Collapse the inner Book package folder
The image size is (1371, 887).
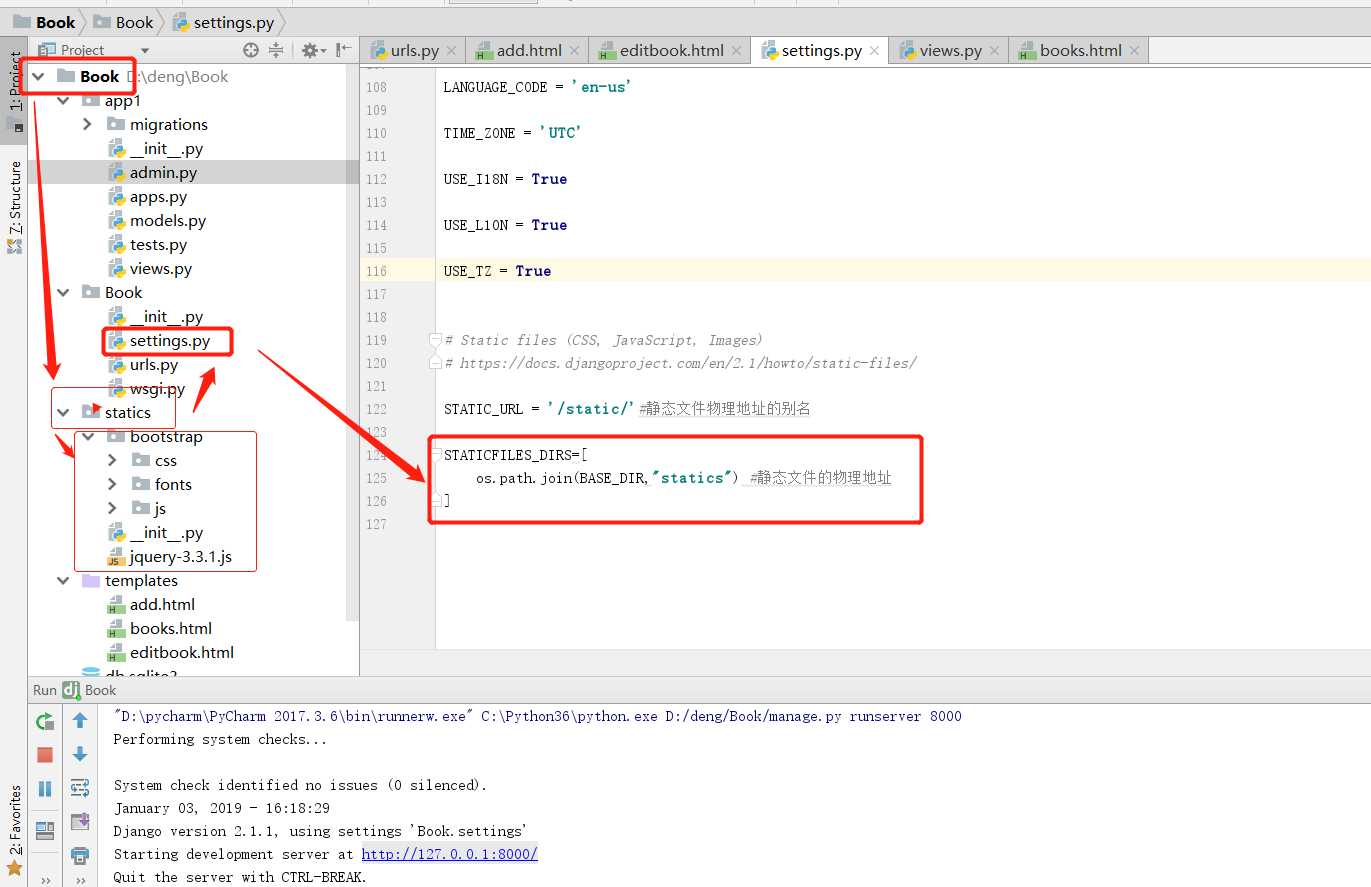pyautogui.click(x=63, y=292)
